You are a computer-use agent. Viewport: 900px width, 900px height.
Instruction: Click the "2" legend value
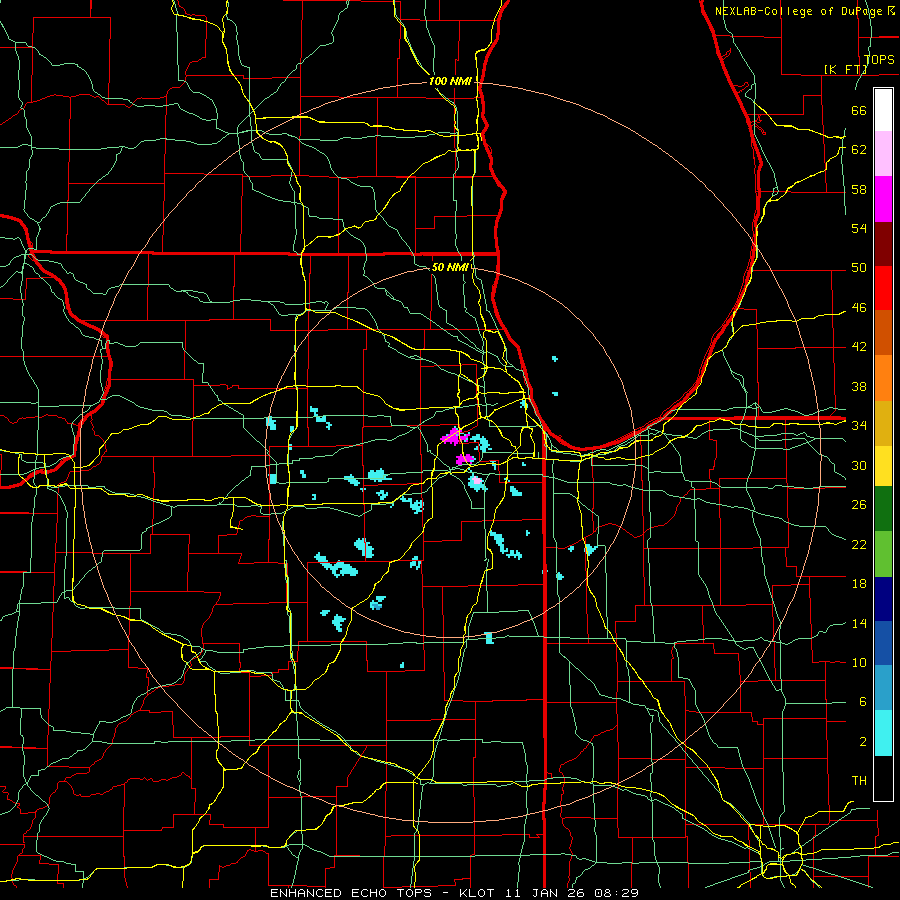[863, 742]
